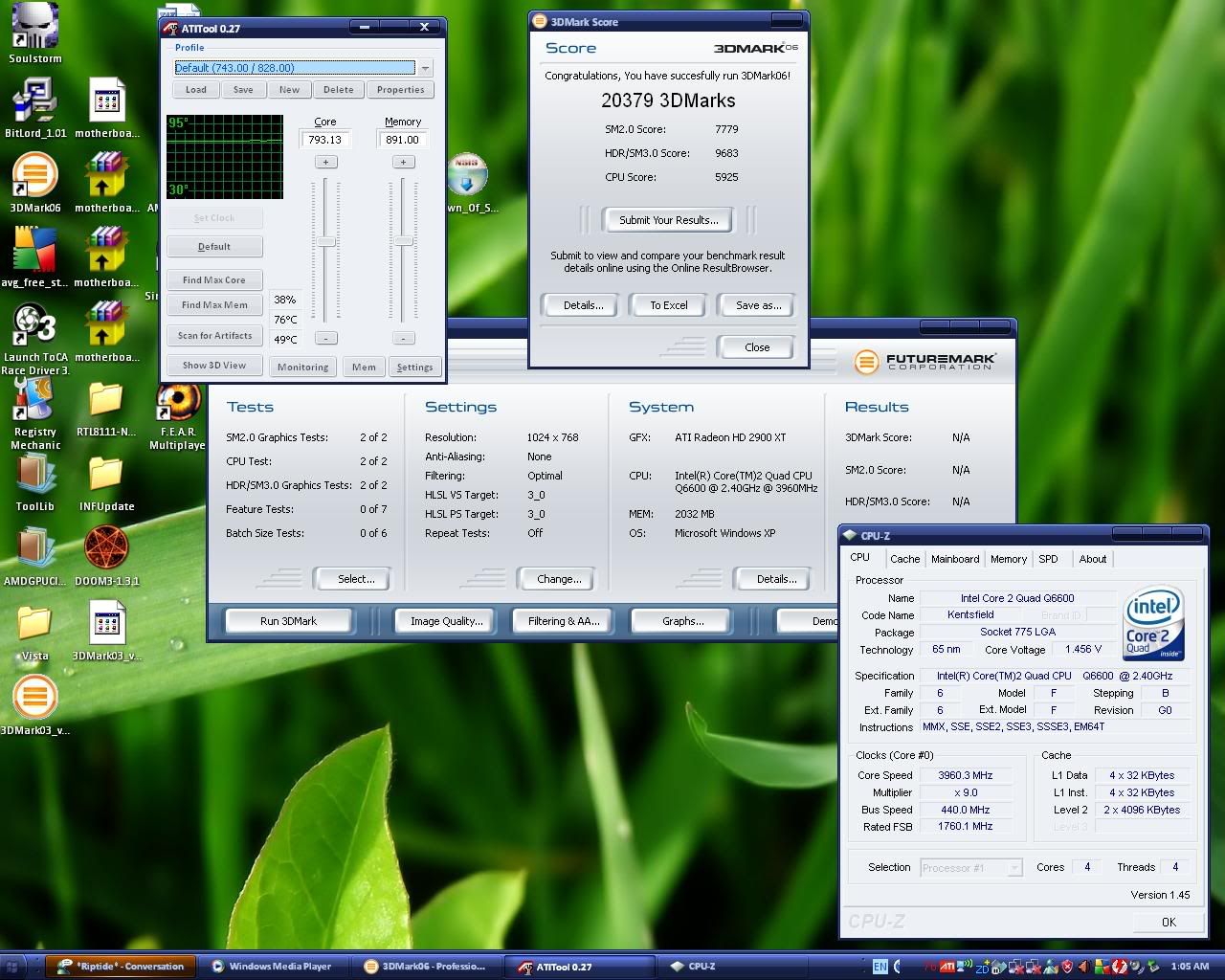
Task: Click the wireless network signal tray icon
Action: click(x=966, y=966)
